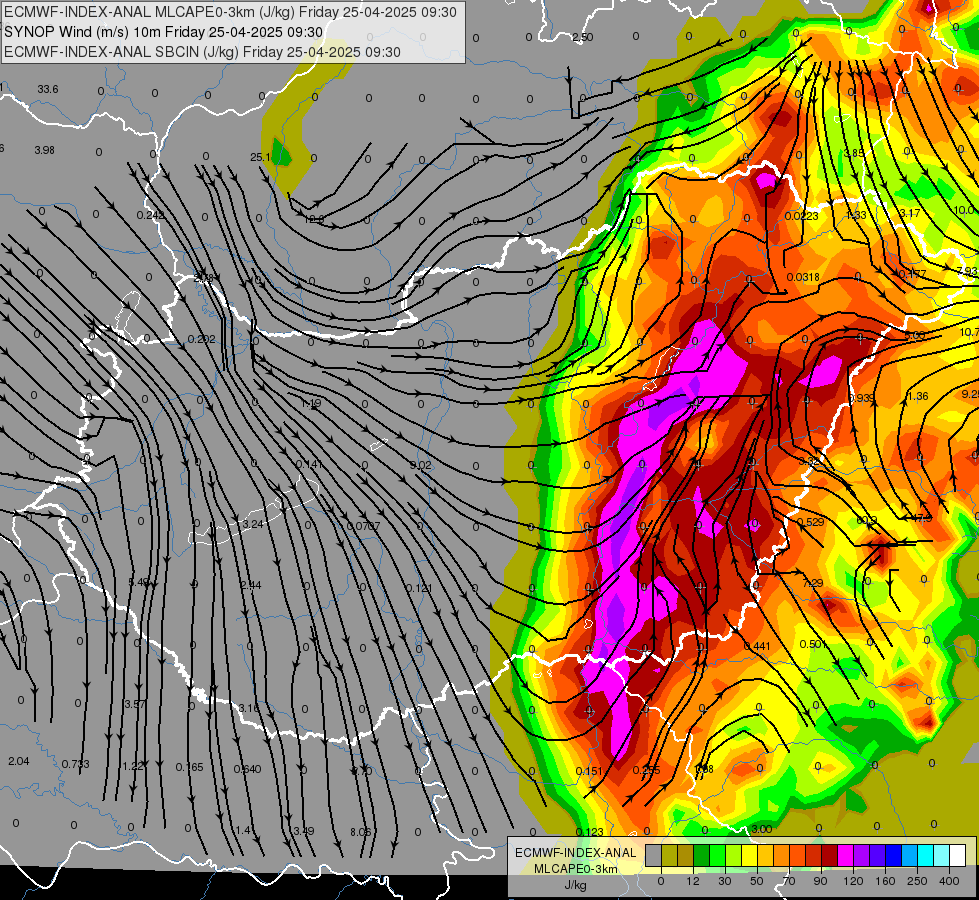
Task: Click the title line 'ECMWF-INDEX-ANAL MLCAPE0-3km (J/kg)'
Action: point(149,12)
